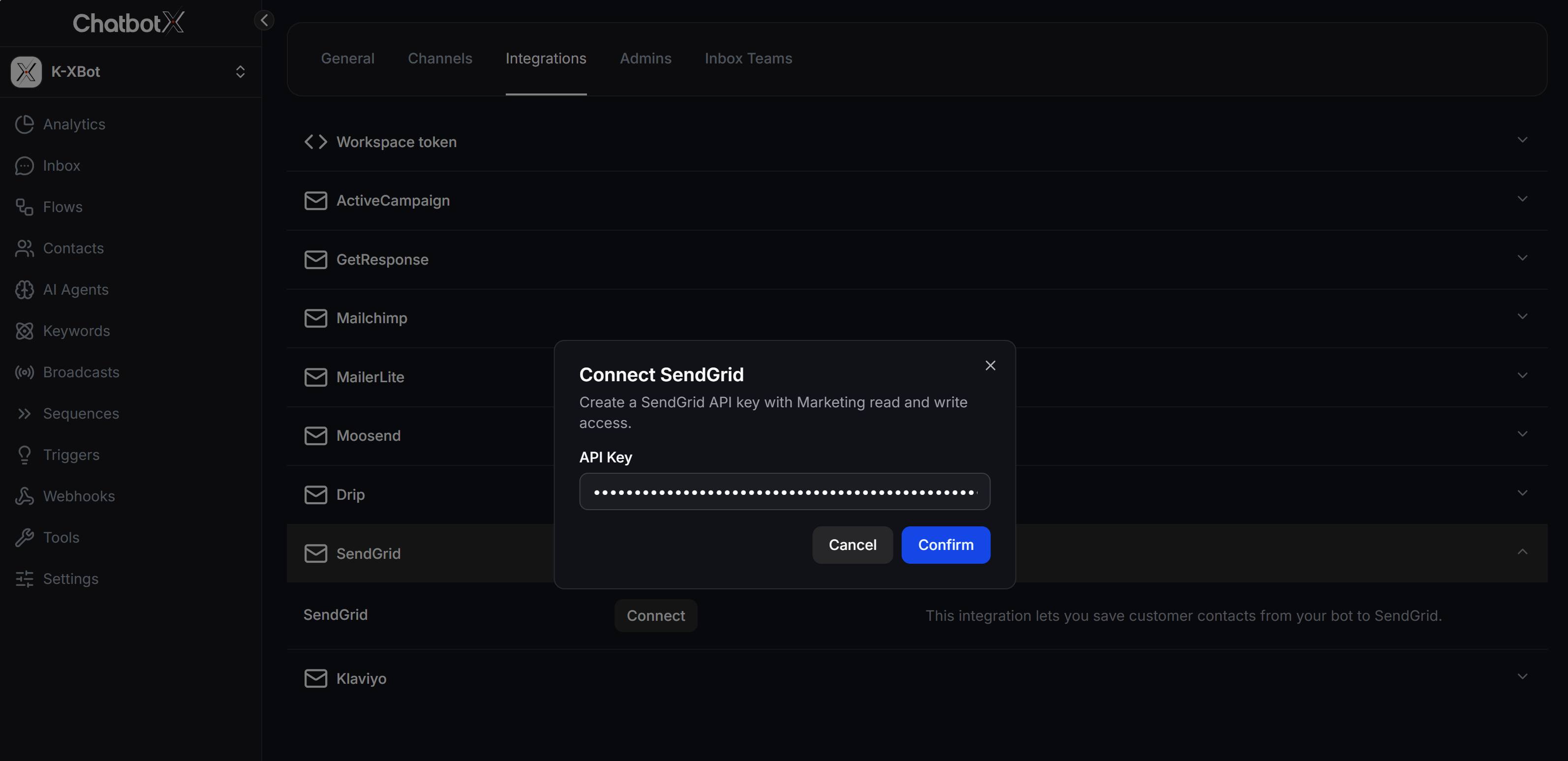This screenshot has width=1568, height=761.
Task: Open the Keywords page
Action: (62, 331)
